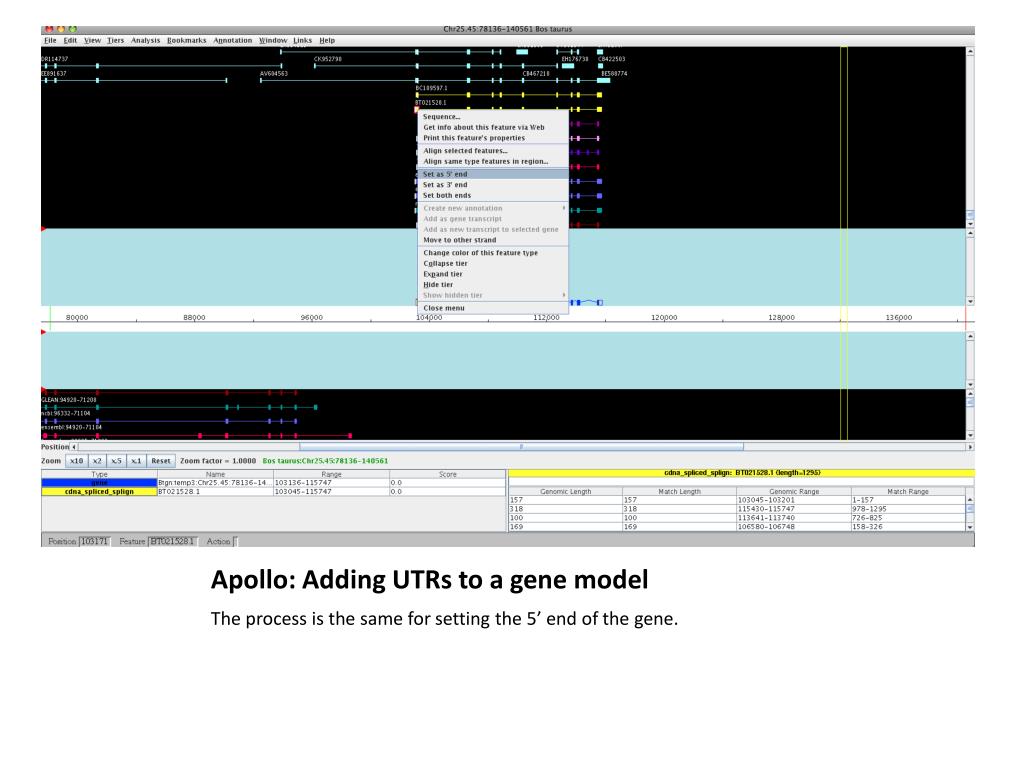Open the Window menu
The image size is (1024, 768).
[273, 40]
